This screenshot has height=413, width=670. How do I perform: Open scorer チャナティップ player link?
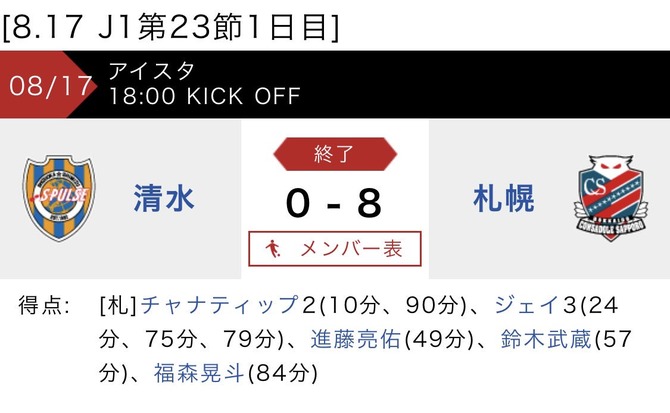(x=219, y=305)
